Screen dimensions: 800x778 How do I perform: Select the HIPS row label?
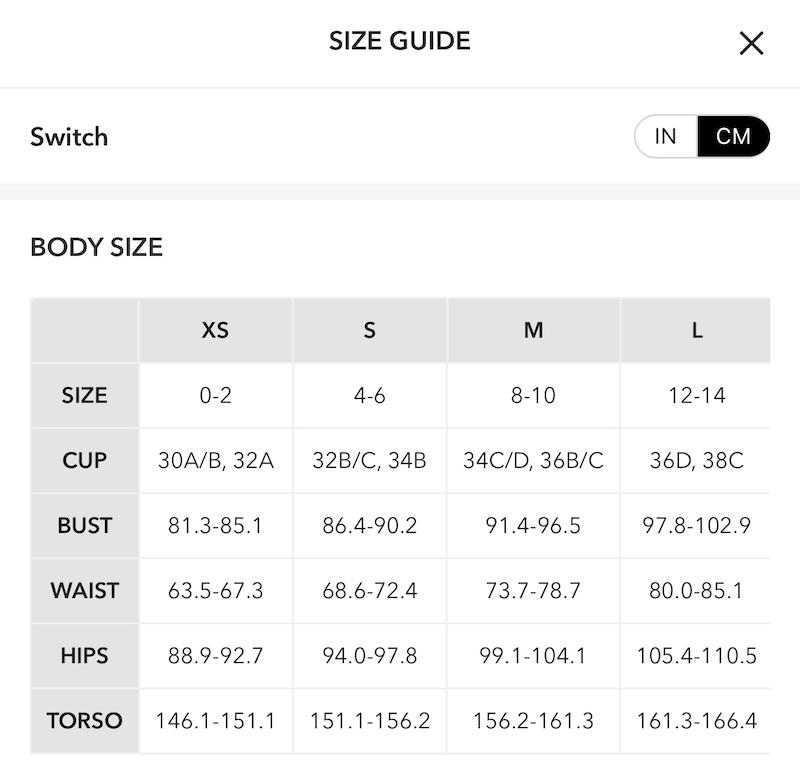[x=84, y=656]
